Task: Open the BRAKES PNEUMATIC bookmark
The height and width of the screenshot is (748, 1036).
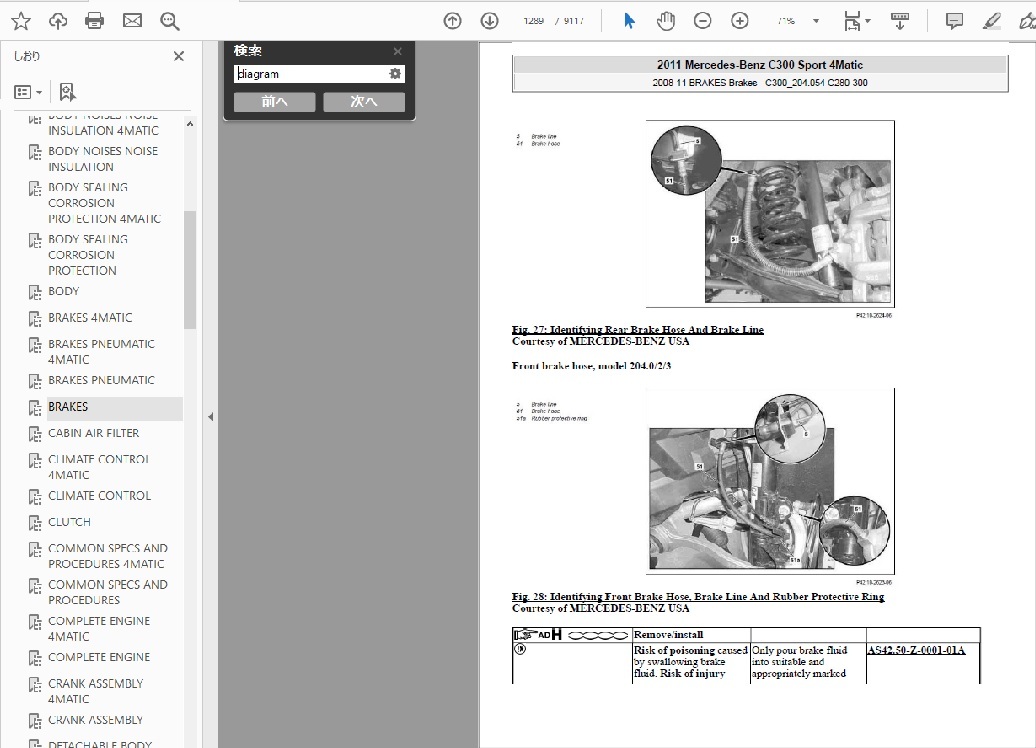Action: tap(101, 380)
